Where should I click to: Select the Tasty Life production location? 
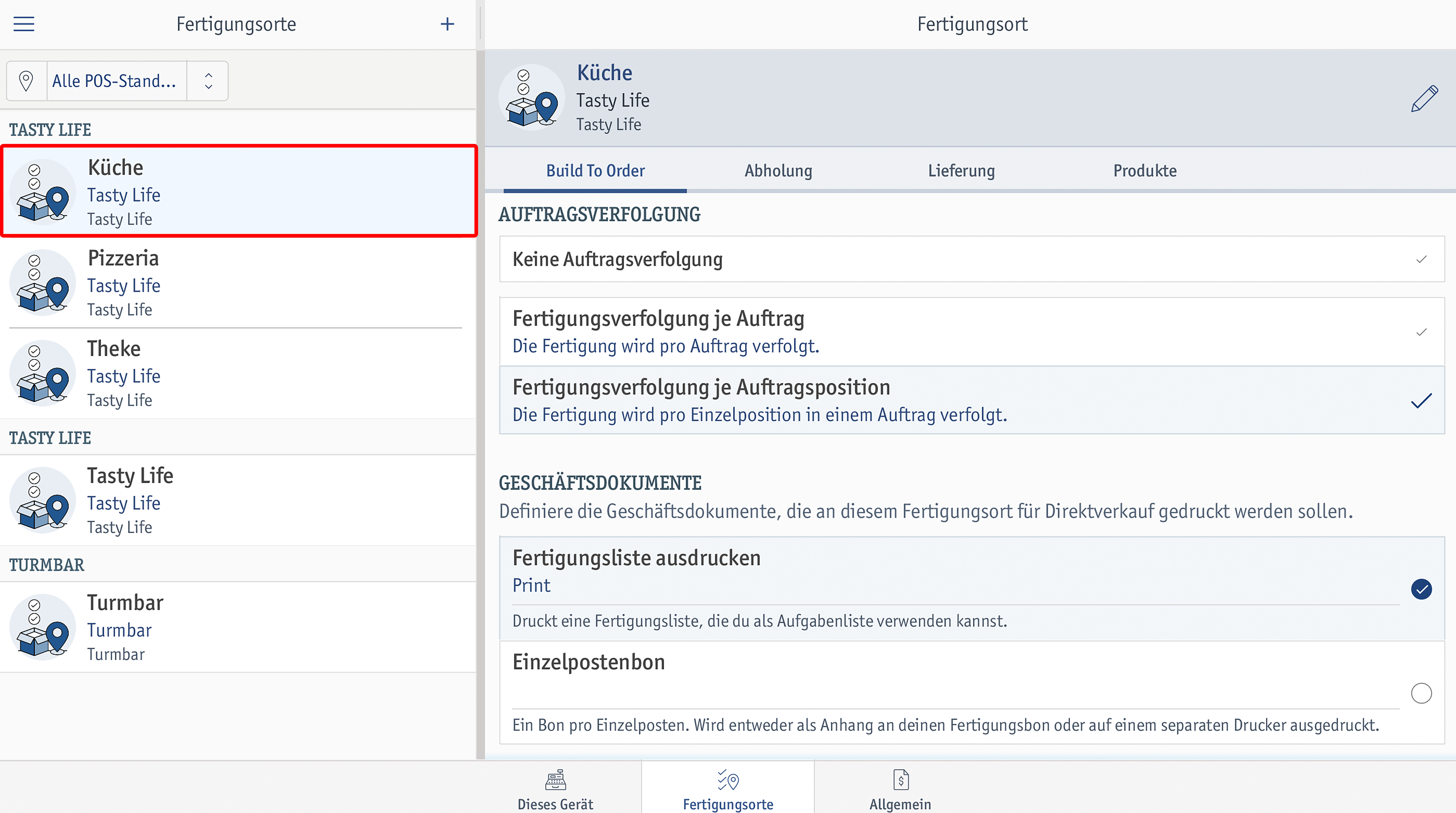(x=238, y=500)
